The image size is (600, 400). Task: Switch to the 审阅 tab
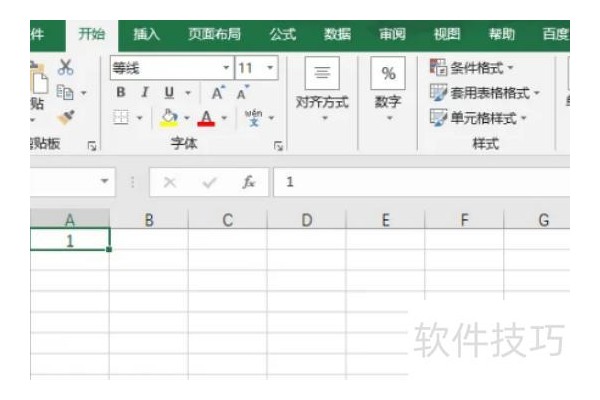point(392,34)
